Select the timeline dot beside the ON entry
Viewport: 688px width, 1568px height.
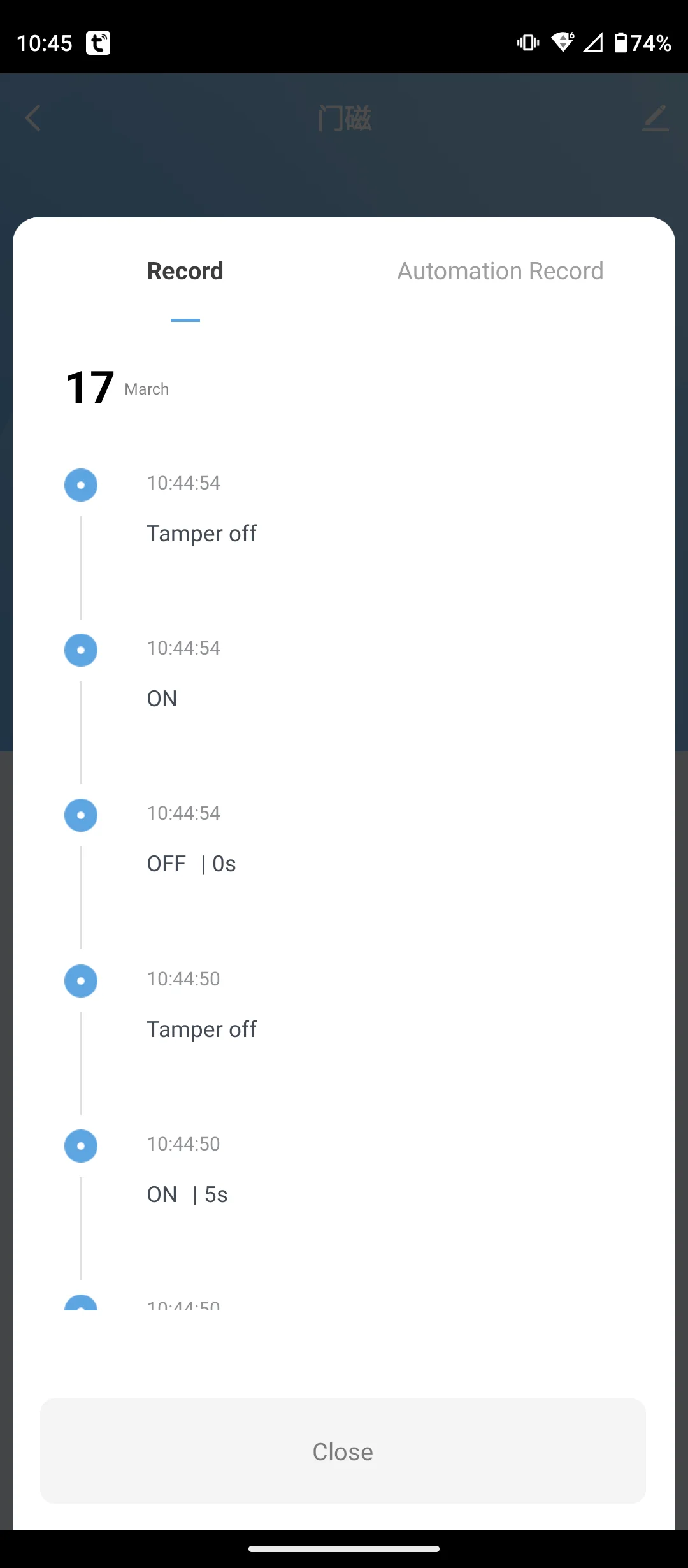coord(81,650)
